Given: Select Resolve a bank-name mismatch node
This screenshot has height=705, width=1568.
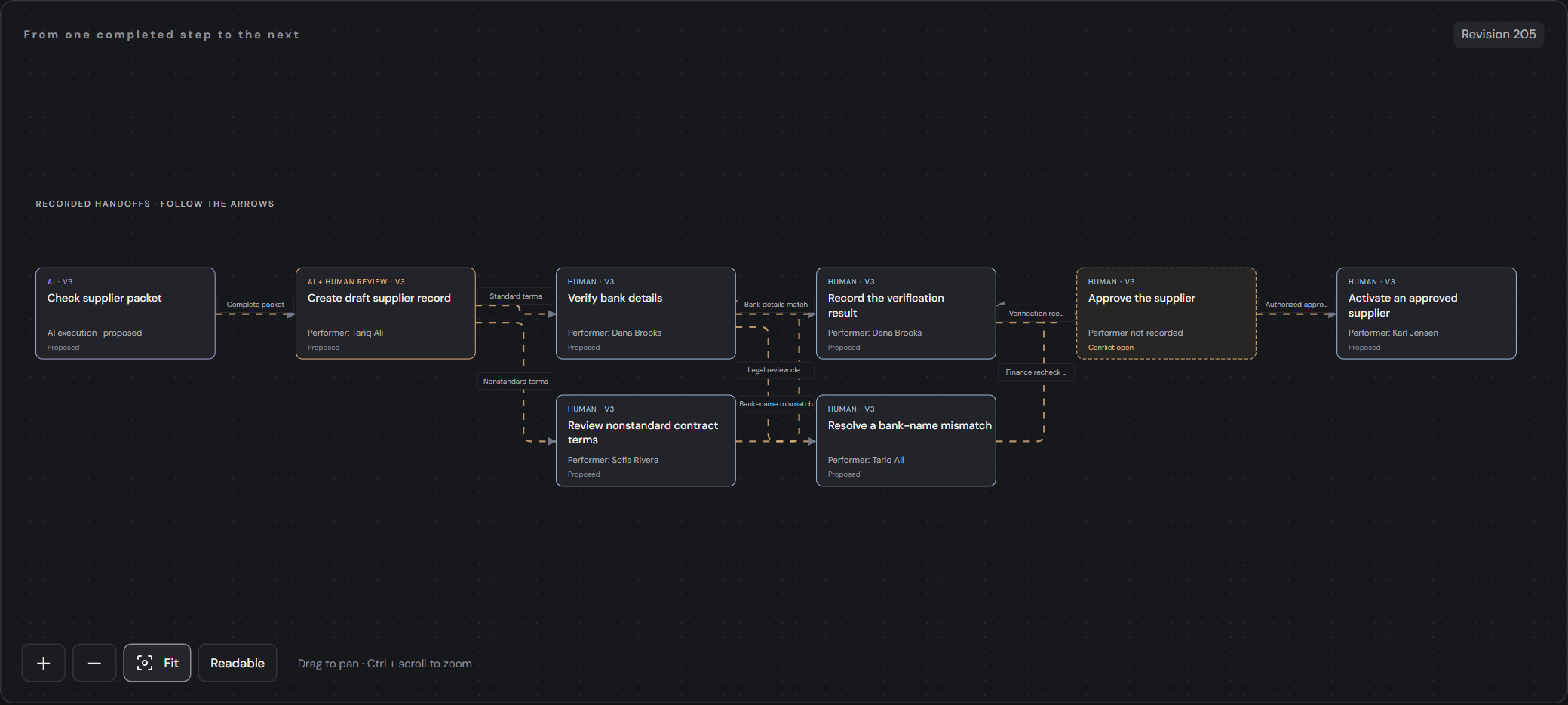Looking at the screenshot, I should pyautogui.click(x=906, y=440).
